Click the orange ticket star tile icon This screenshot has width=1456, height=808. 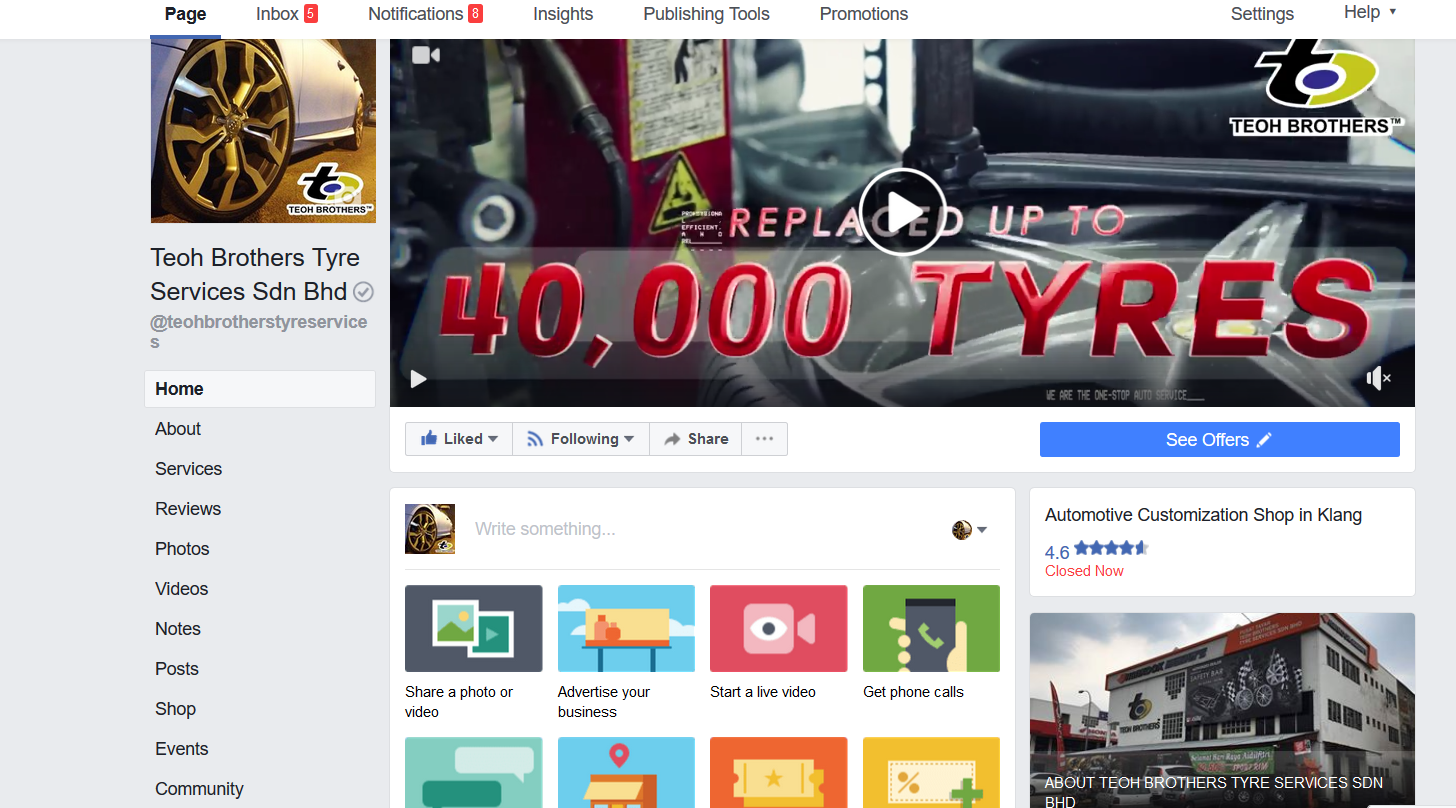point(778,772)
